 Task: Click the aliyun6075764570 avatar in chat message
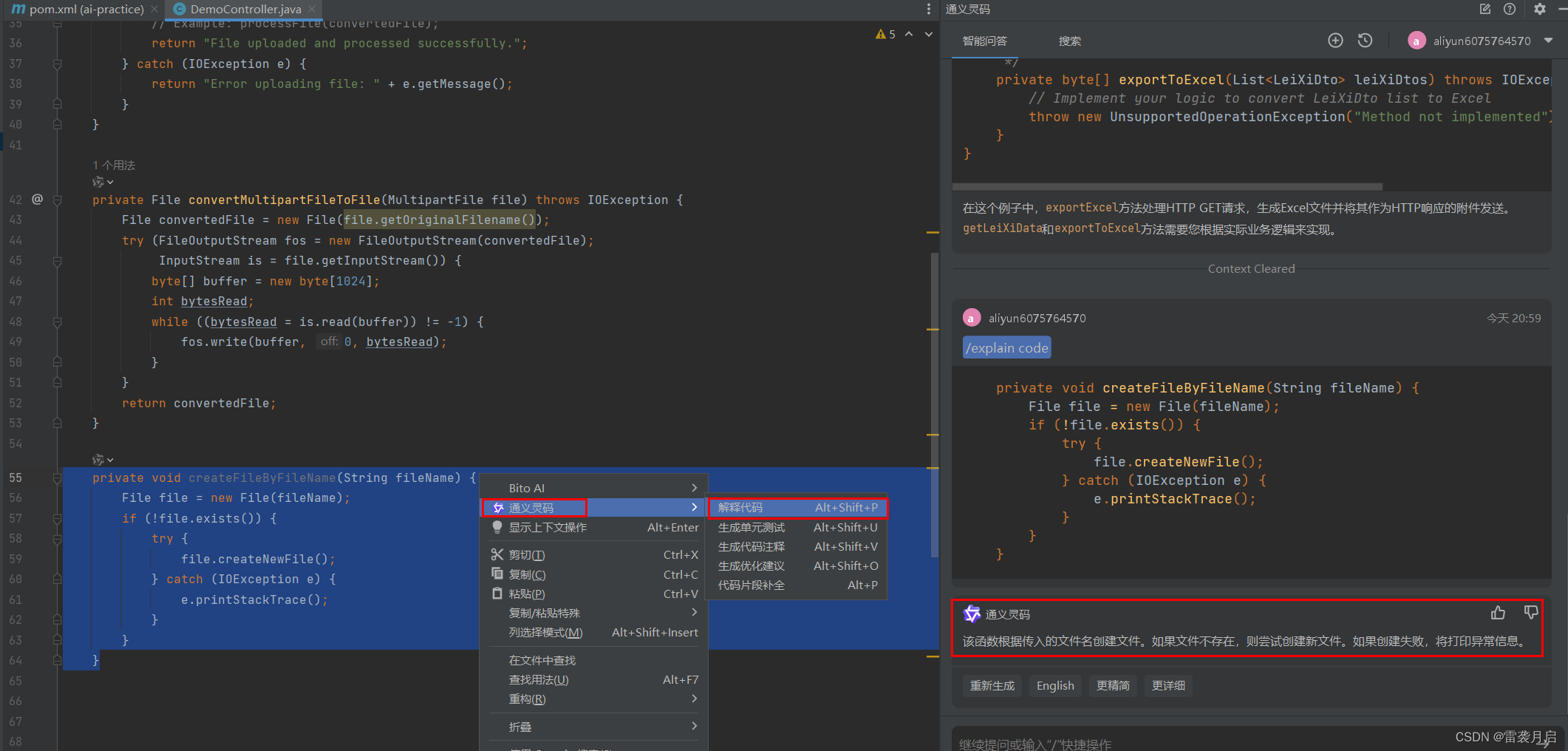pyautogui.click(x=972, y=318)
